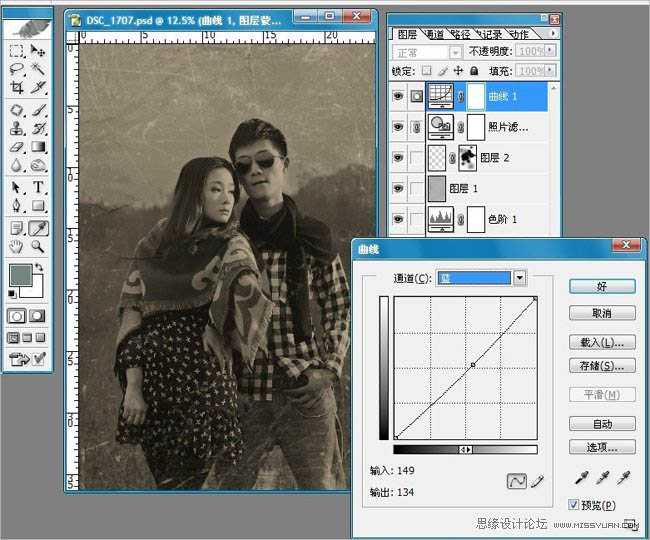This screenshot has width=650, height=540.
Task: Select the Eraser tool
Action: coord(17,147)
